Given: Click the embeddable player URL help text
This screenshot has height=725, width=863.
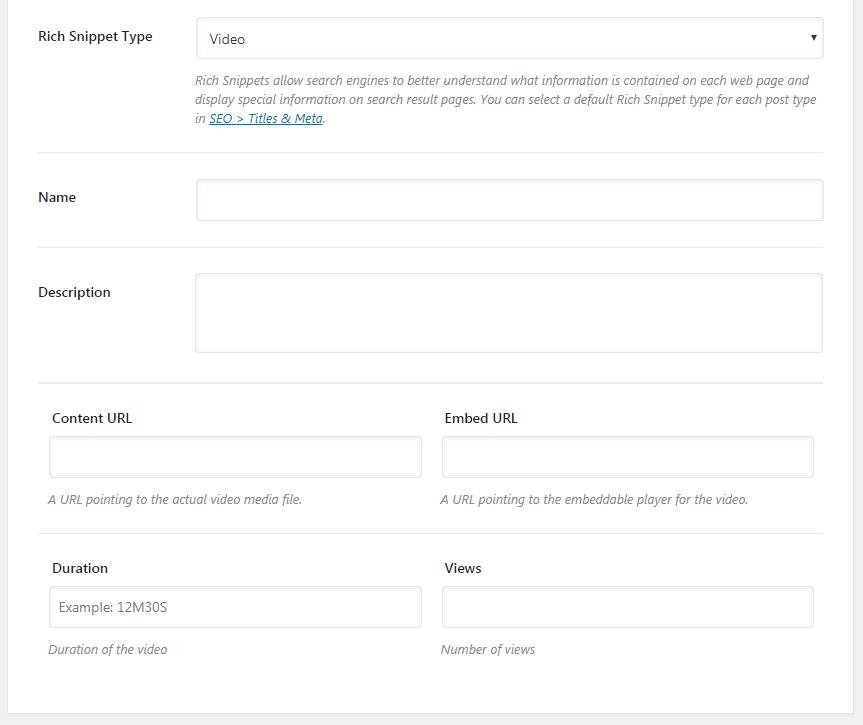Looking at the screenshot, I should coord(594,499).
